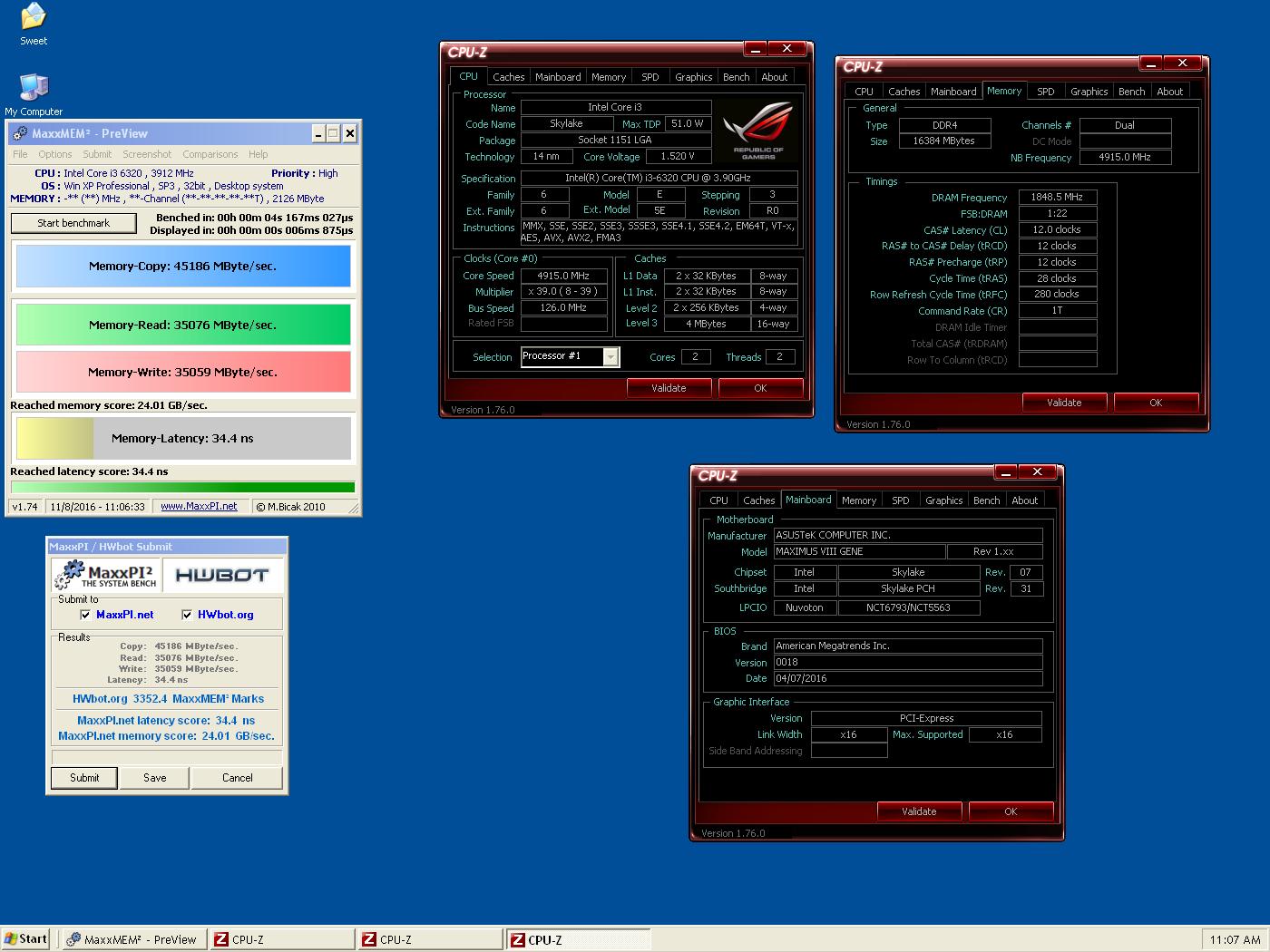Open the www.MaxxPI.net link
1270x952 pixels.
point(199,507)
